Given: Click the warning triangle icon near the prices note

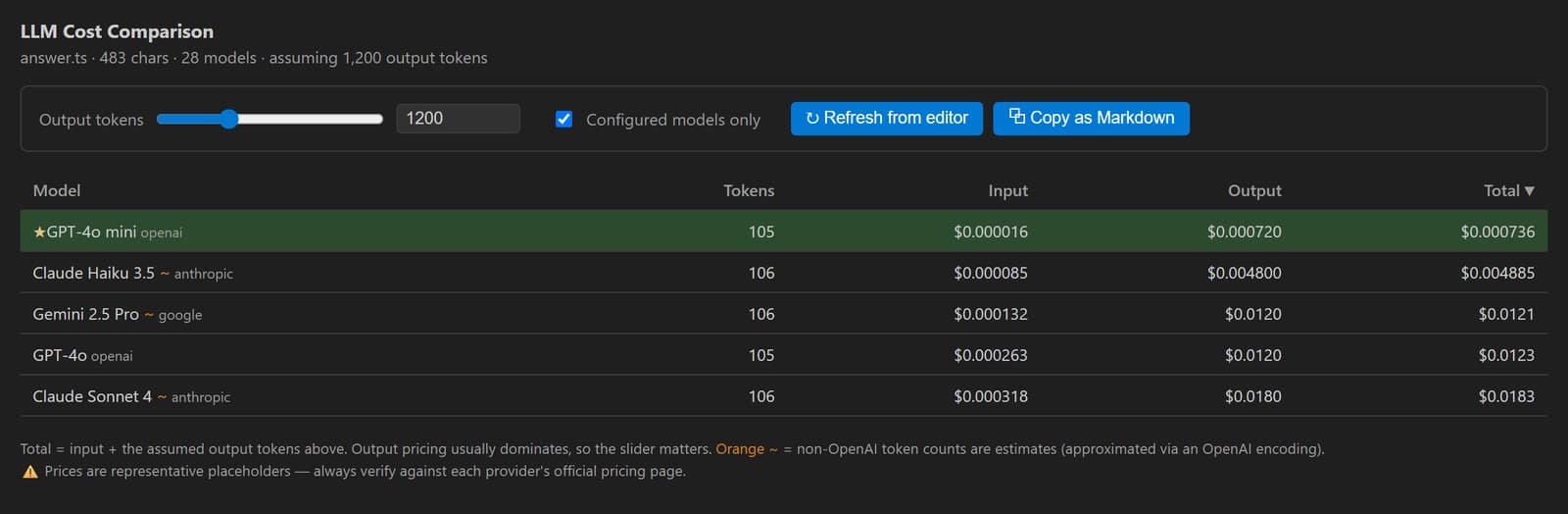Looking at the screenshot, I should pos(30,472).
